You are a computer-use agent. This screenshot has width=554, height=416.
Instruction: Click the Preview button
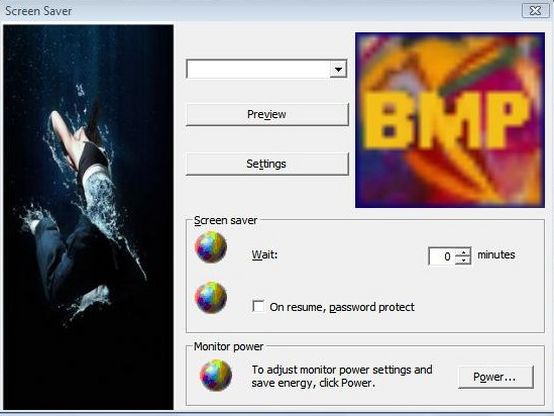tap(267, 115)
